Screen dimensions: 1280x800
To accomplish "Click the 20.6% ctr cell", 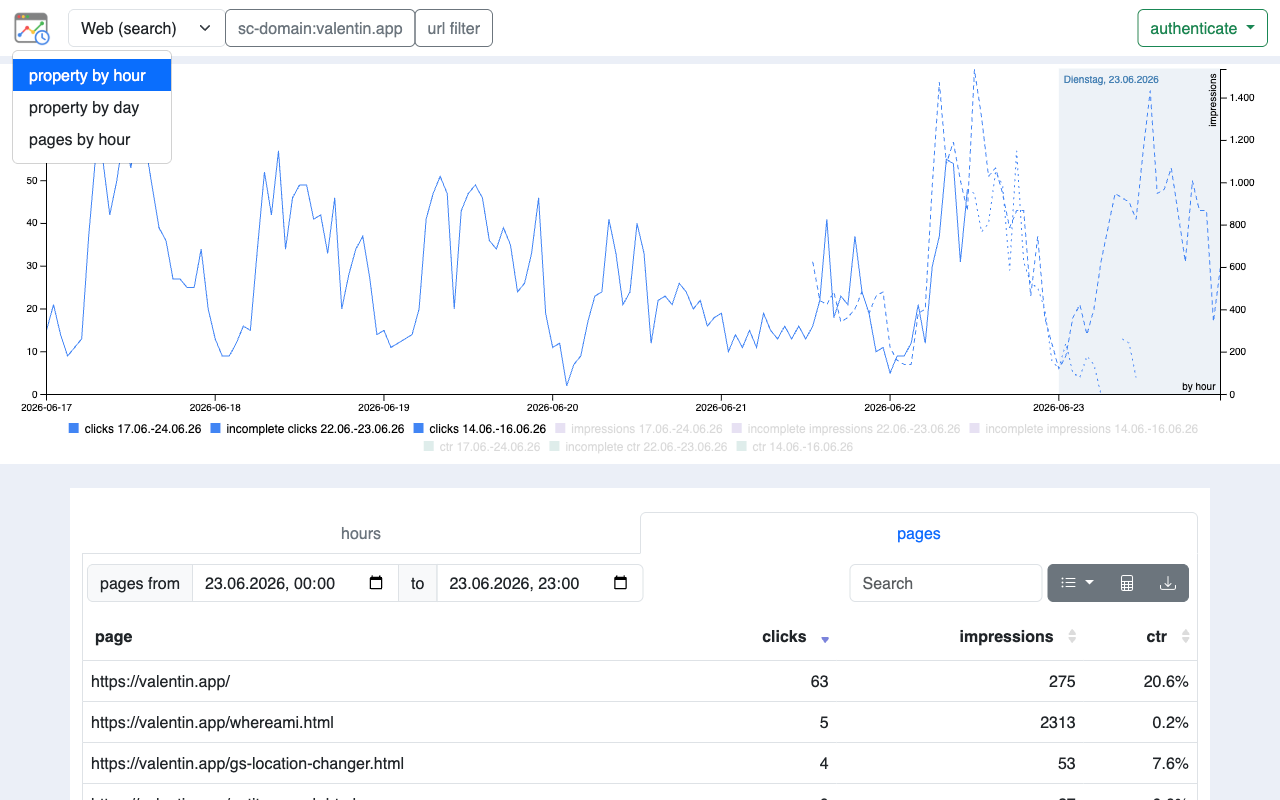I will pos(1166,681).
